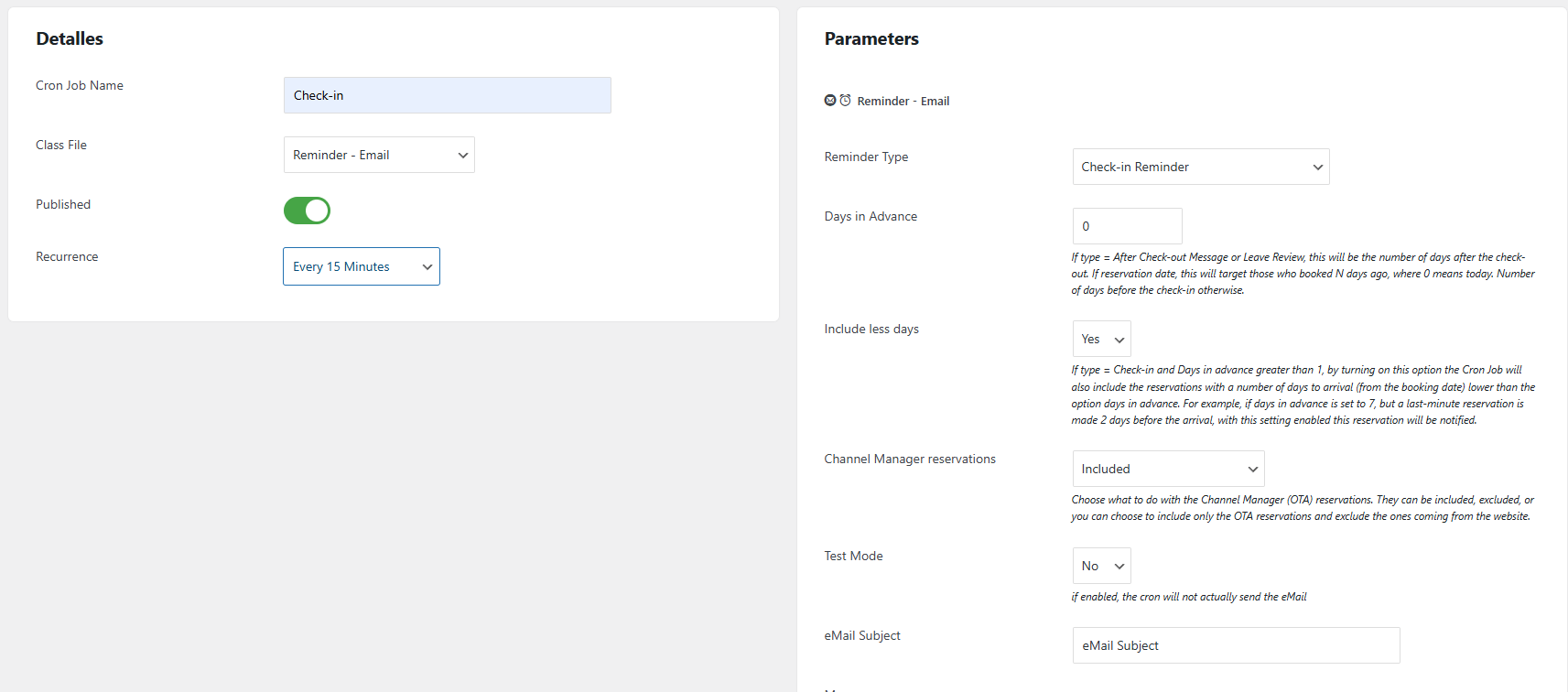
Task: Click the Detalles panel heading
Action: [x=70, y=38]
